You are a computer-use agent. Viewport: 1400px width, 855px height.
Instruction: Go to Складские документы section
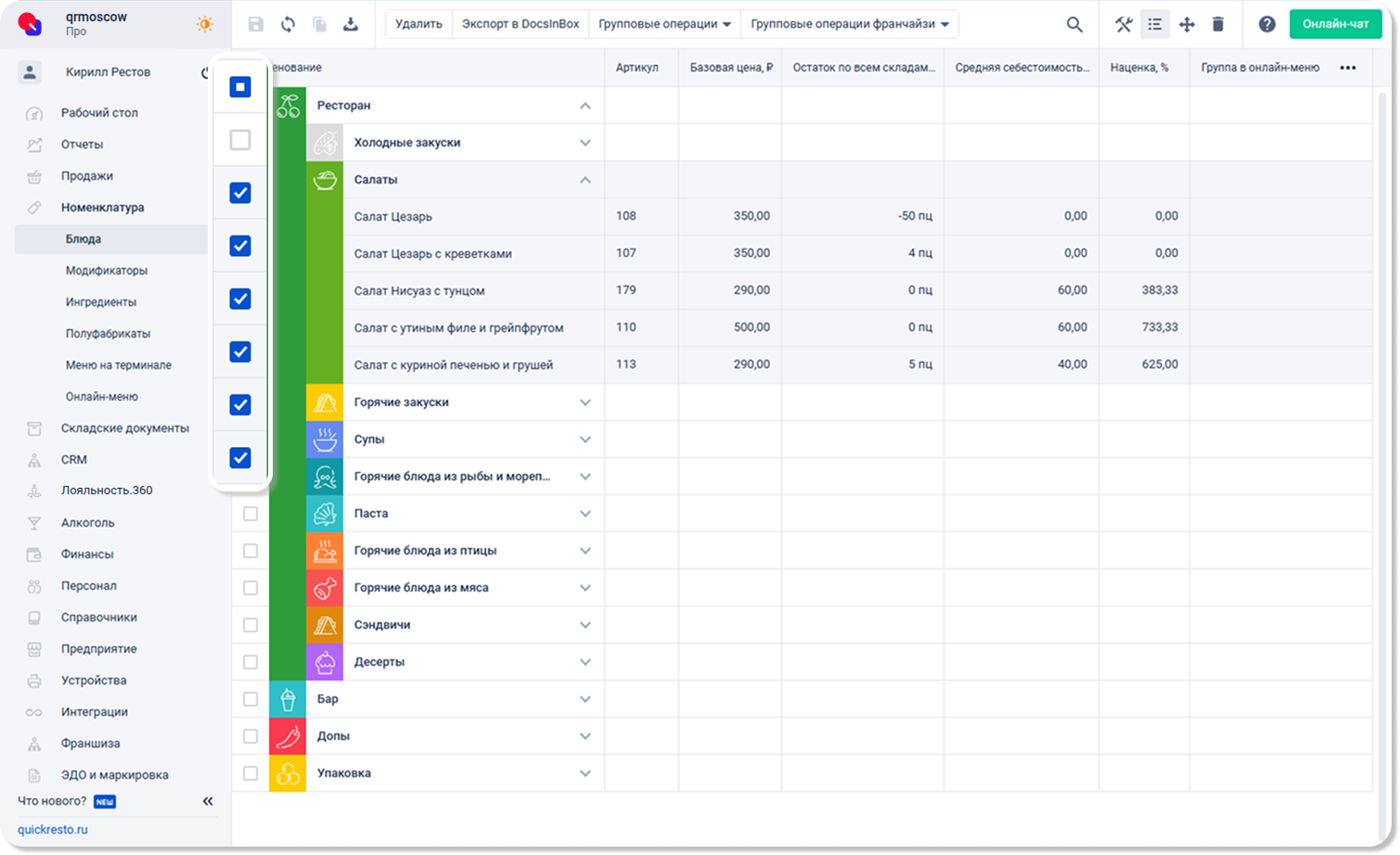click(124, 428)
